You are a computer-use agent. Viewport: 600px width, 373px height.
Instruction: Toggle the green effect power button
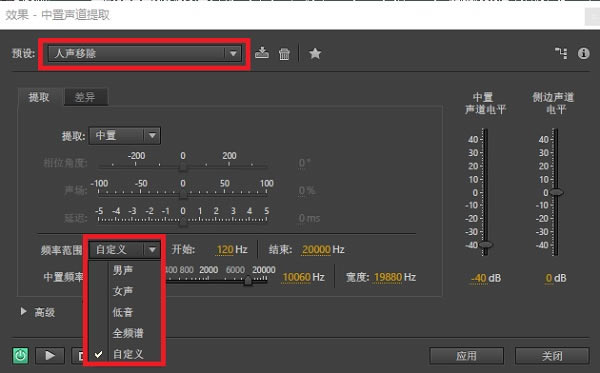tap(21, 355)
